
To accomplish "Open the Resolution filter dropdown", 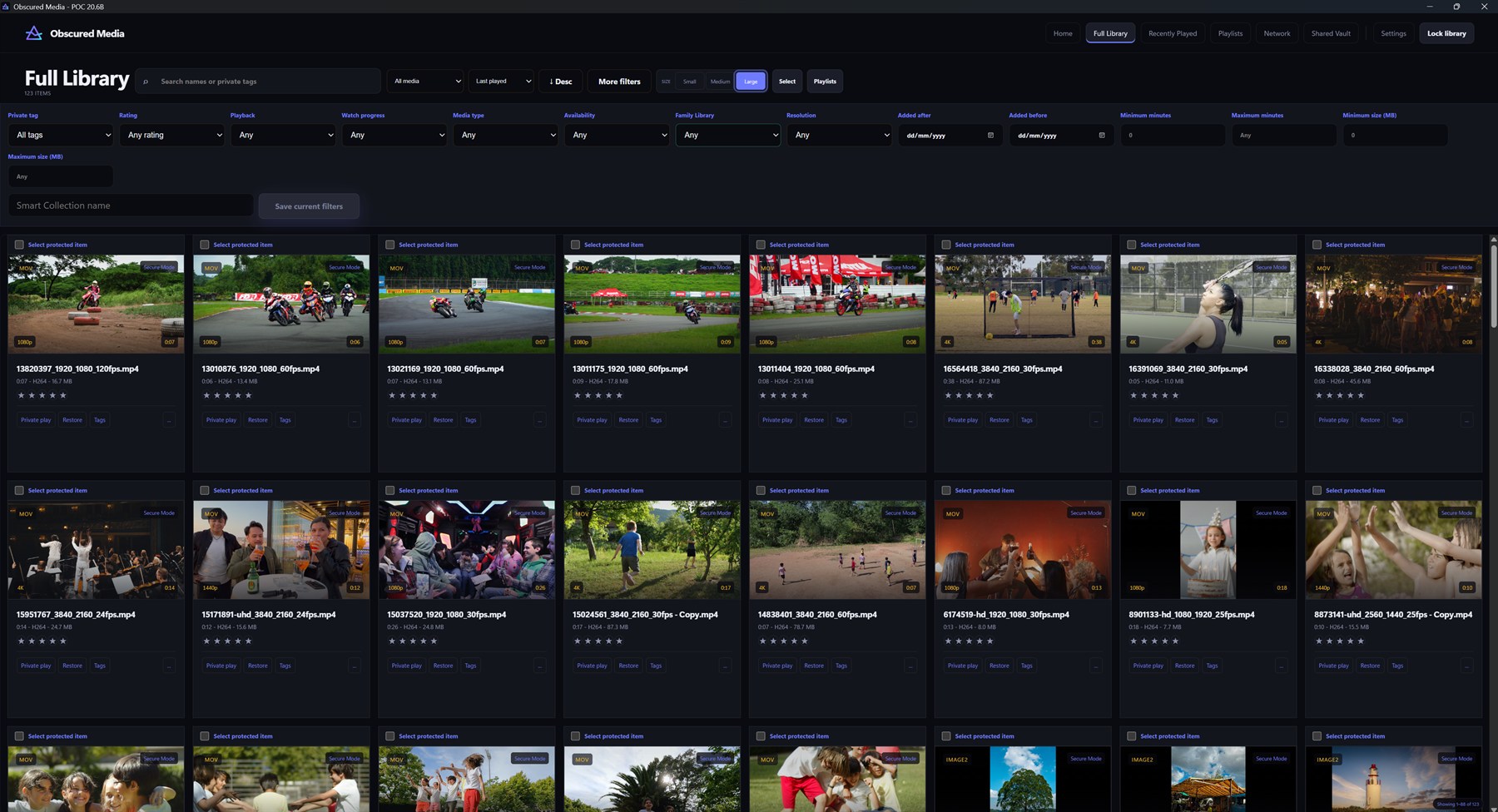I will tap(839, 135).
